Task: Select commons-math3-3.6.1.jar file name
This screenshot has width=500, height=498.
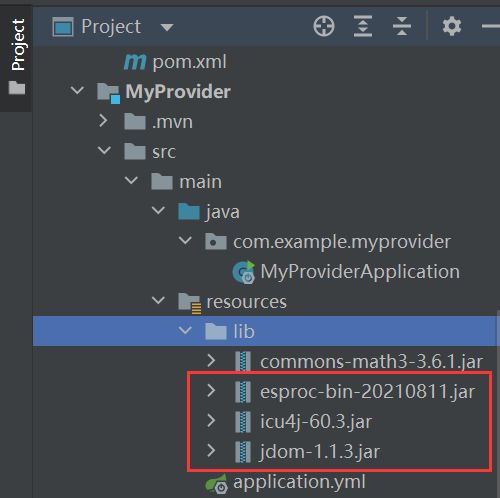Action: [x=371, y=362]
